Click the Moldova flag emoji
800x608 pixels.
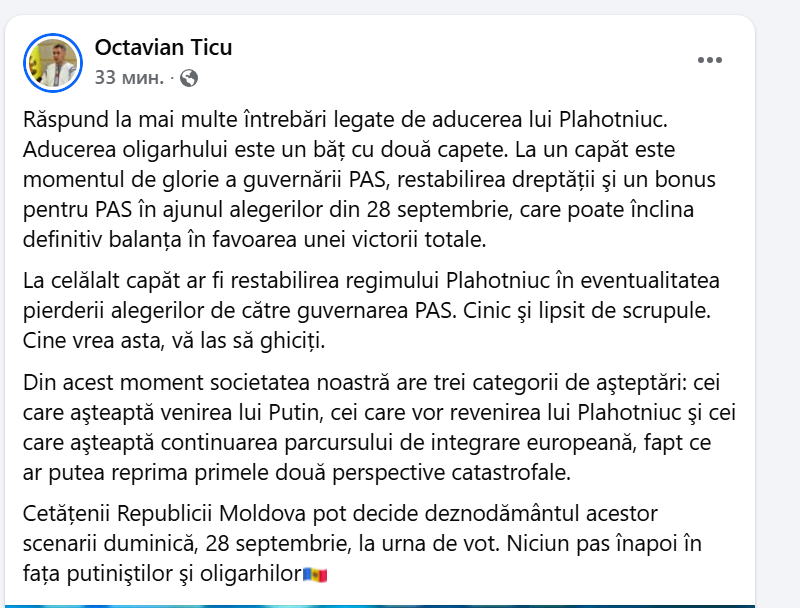pyautogui.click(x=315, y=575)
